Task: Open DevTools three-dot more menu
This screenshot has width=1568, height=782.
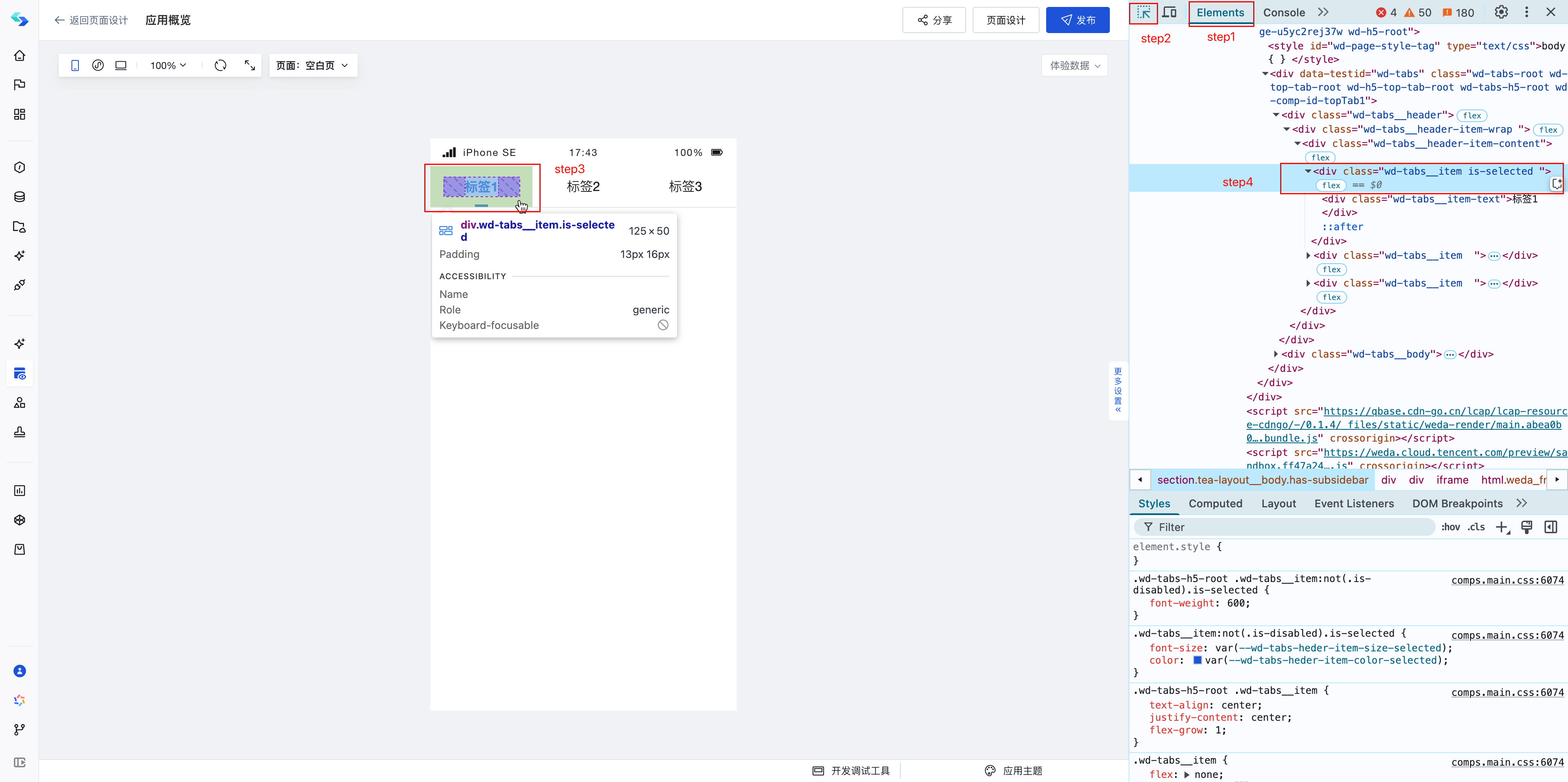Action: point(1527,12)
